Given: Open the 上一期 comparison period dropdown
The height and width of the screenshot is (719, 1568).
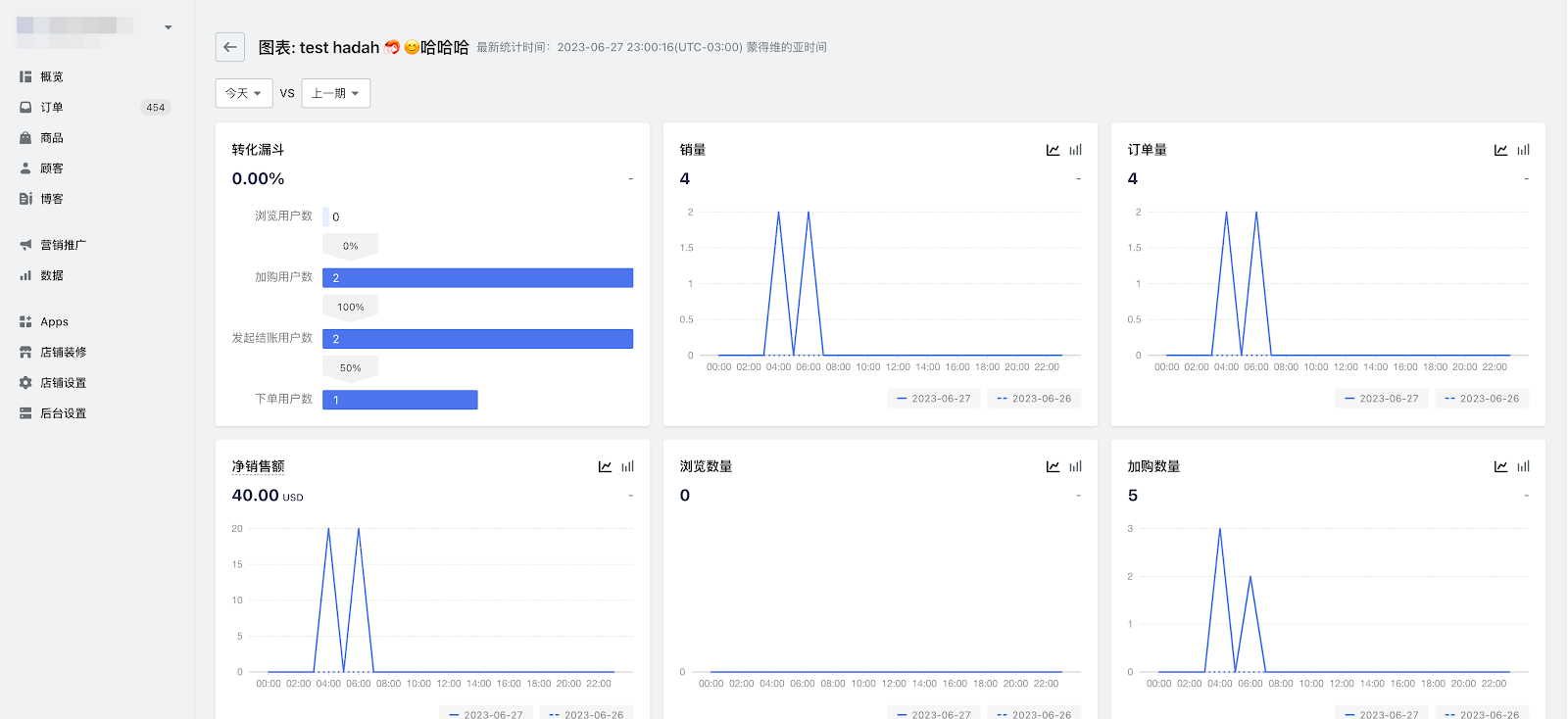Looking at the screenshot, I should [336, 93].
